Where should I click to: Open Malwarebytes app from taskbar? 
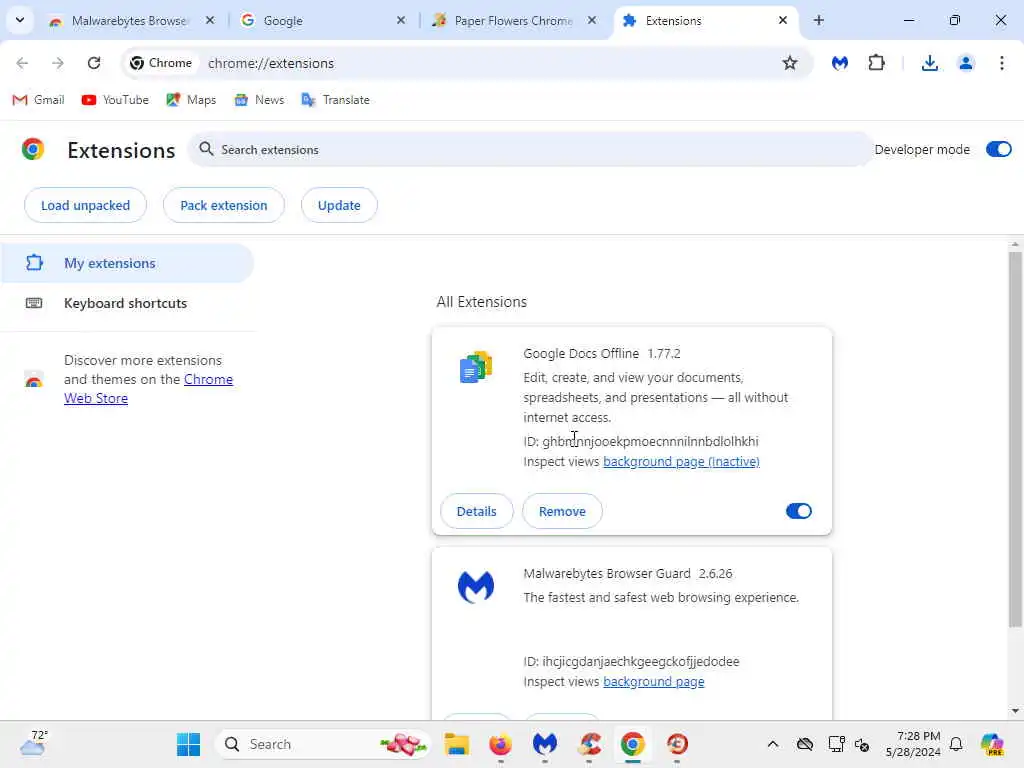[x=545, y=744]
